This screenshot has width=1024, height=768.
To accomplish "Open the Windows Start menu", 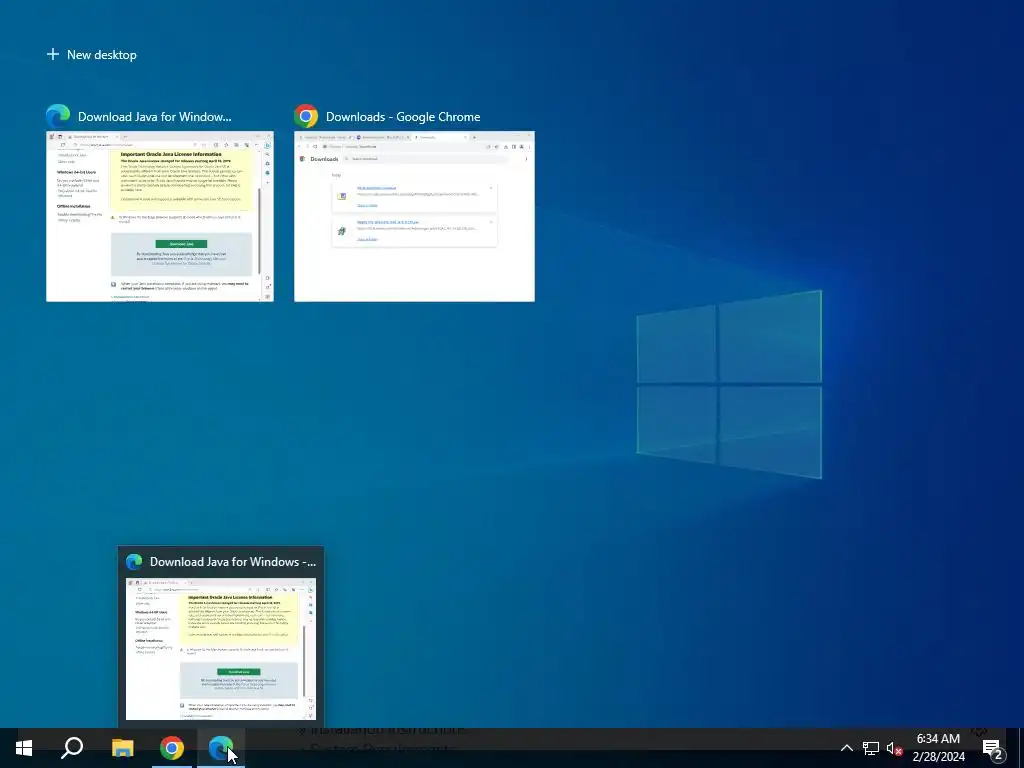I will click(x=24, y=748).
